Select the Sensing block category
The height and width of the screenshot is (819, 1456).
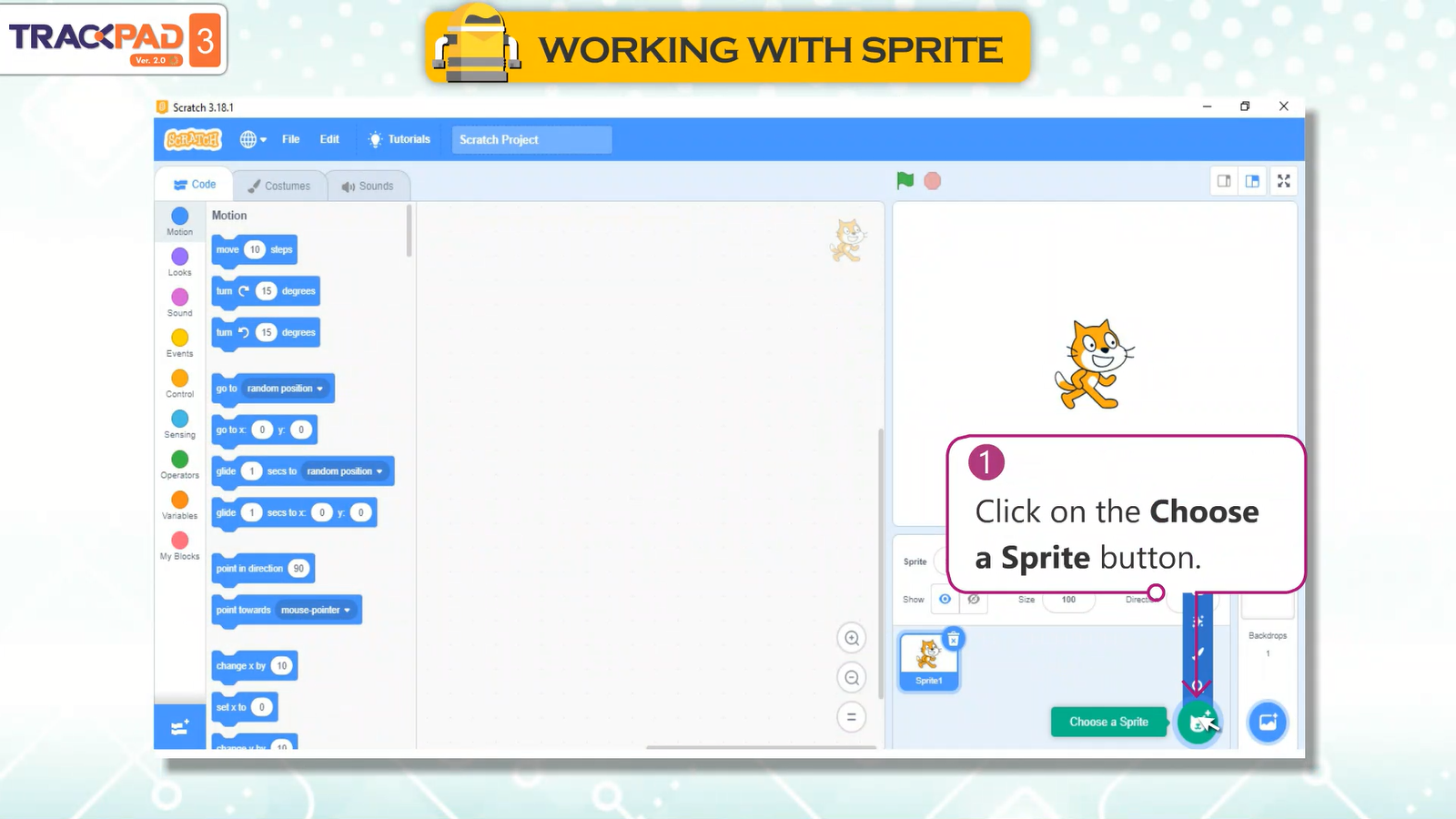tap(180, 424)
